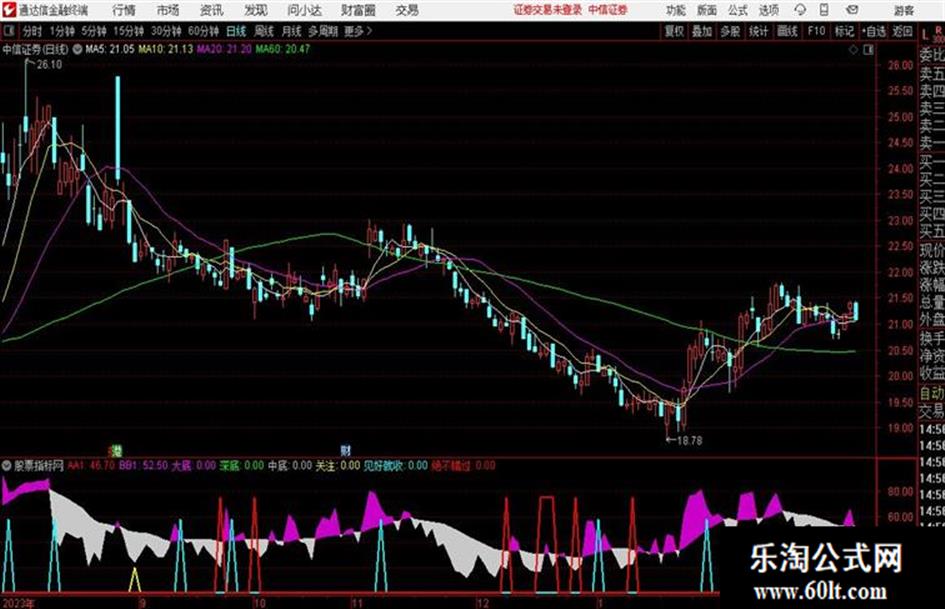
Task: Click the 多股 toolbar button
Action: click(730, 31)
